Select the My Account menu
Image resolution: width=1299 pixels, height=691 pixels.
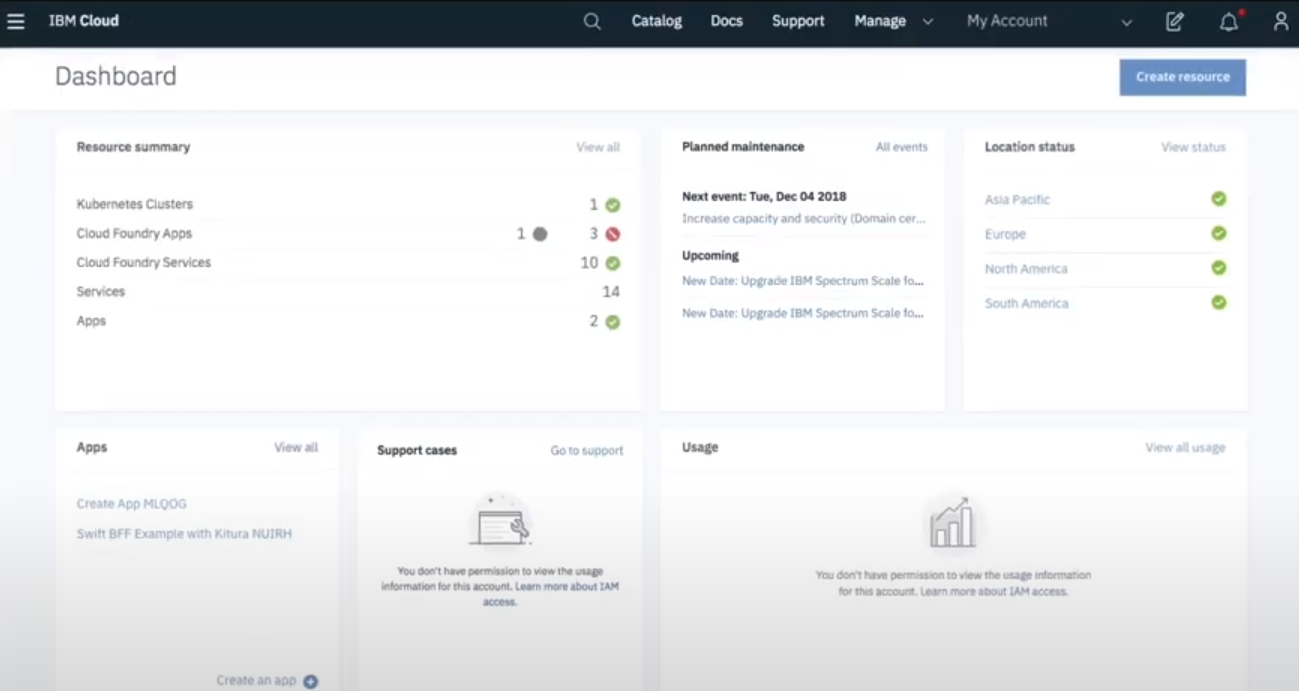point(1007,21)
